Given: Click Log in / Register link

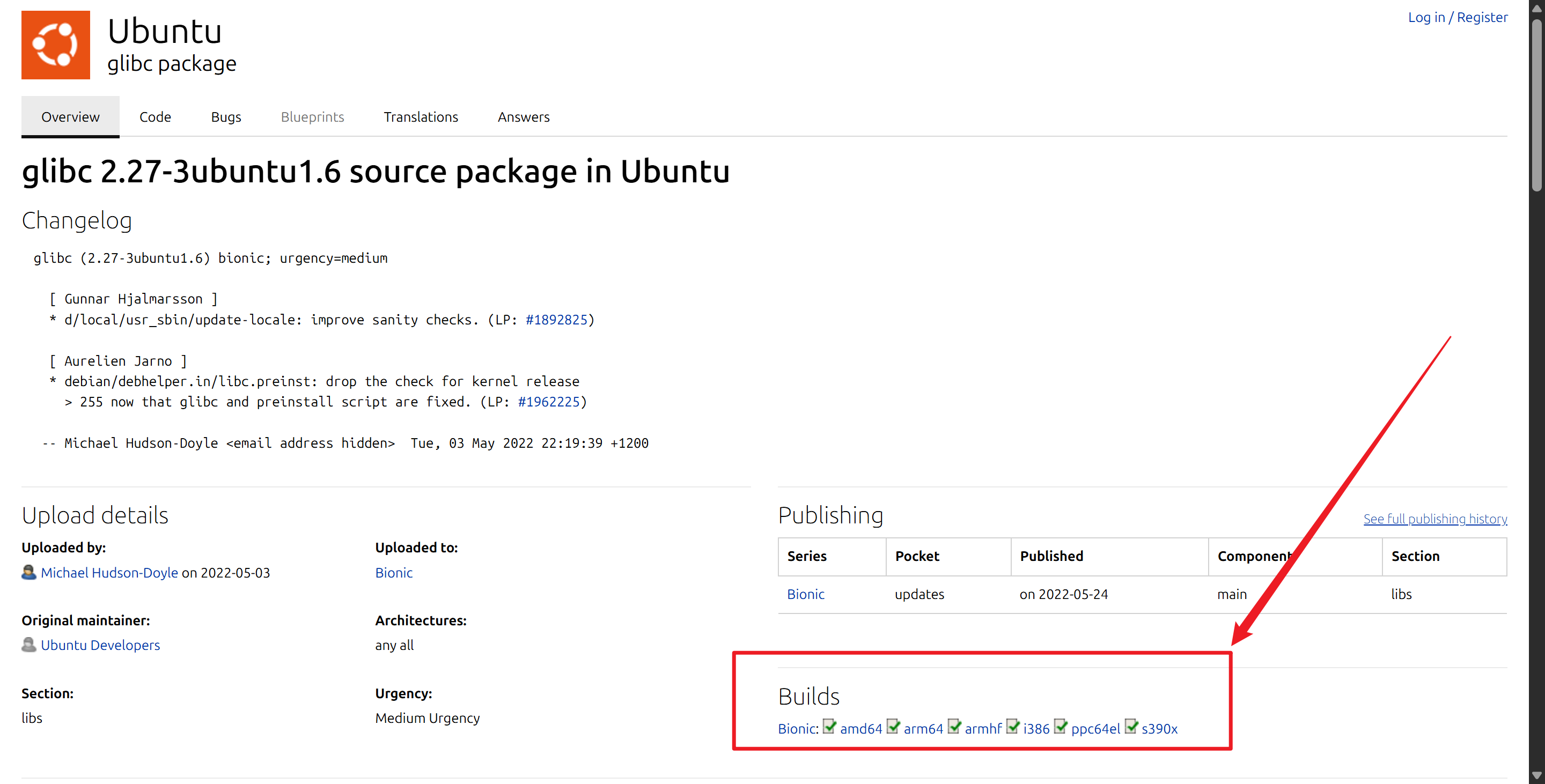Looking at the screenshot, I should tap(1458, 17).
